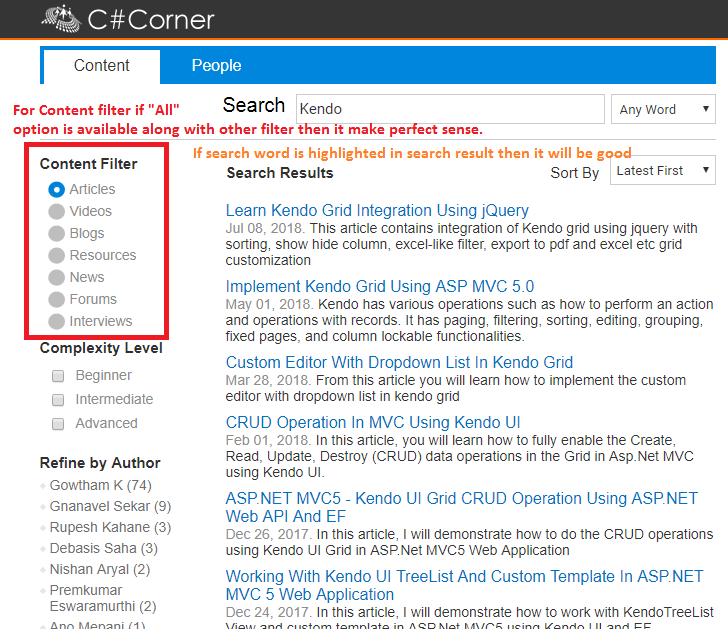Open the Latest First sort dropdown

tap(663, 170)
